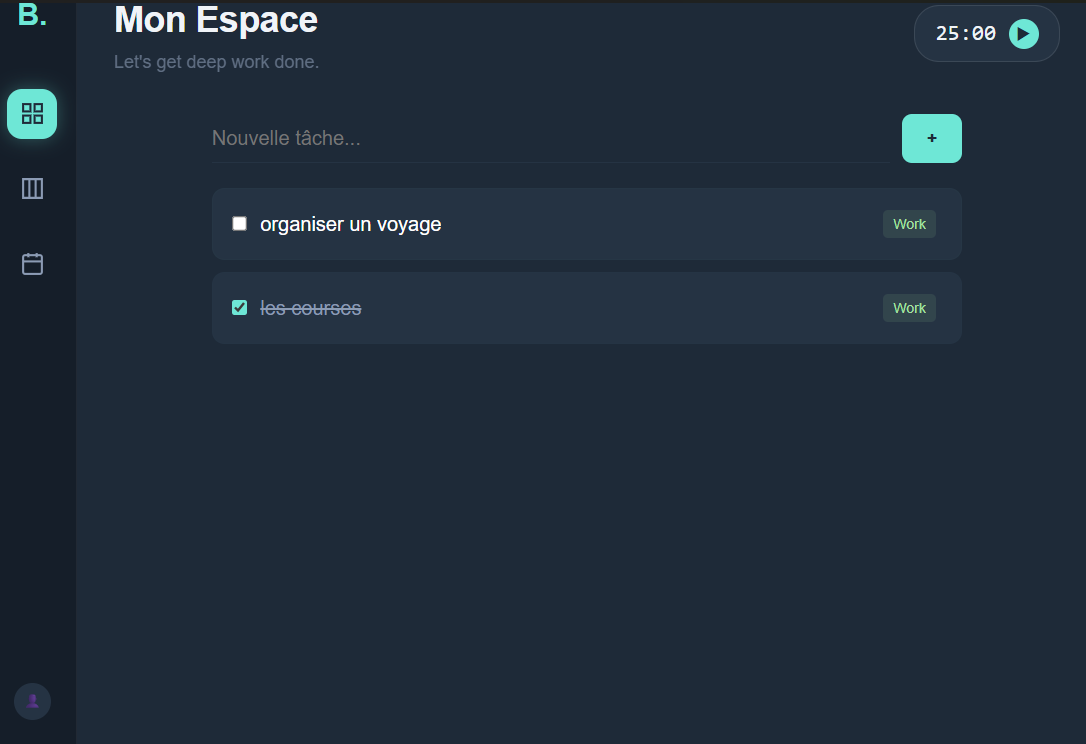This screenshot has width=1086, height=744.
Task: Focus the 'Nouvelle tâche...' input field
Action: click(548, 139)
